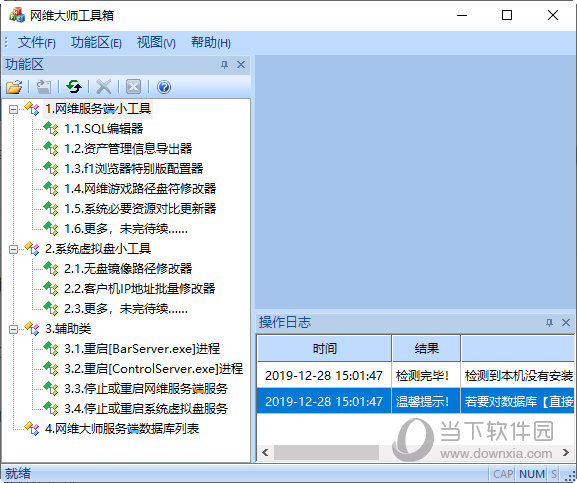The height and width of the screenshot is (483, 577).
Task: Click icon beside 1.4.网维游戏路径盘符修改器
Action: (x=51, y=188)
